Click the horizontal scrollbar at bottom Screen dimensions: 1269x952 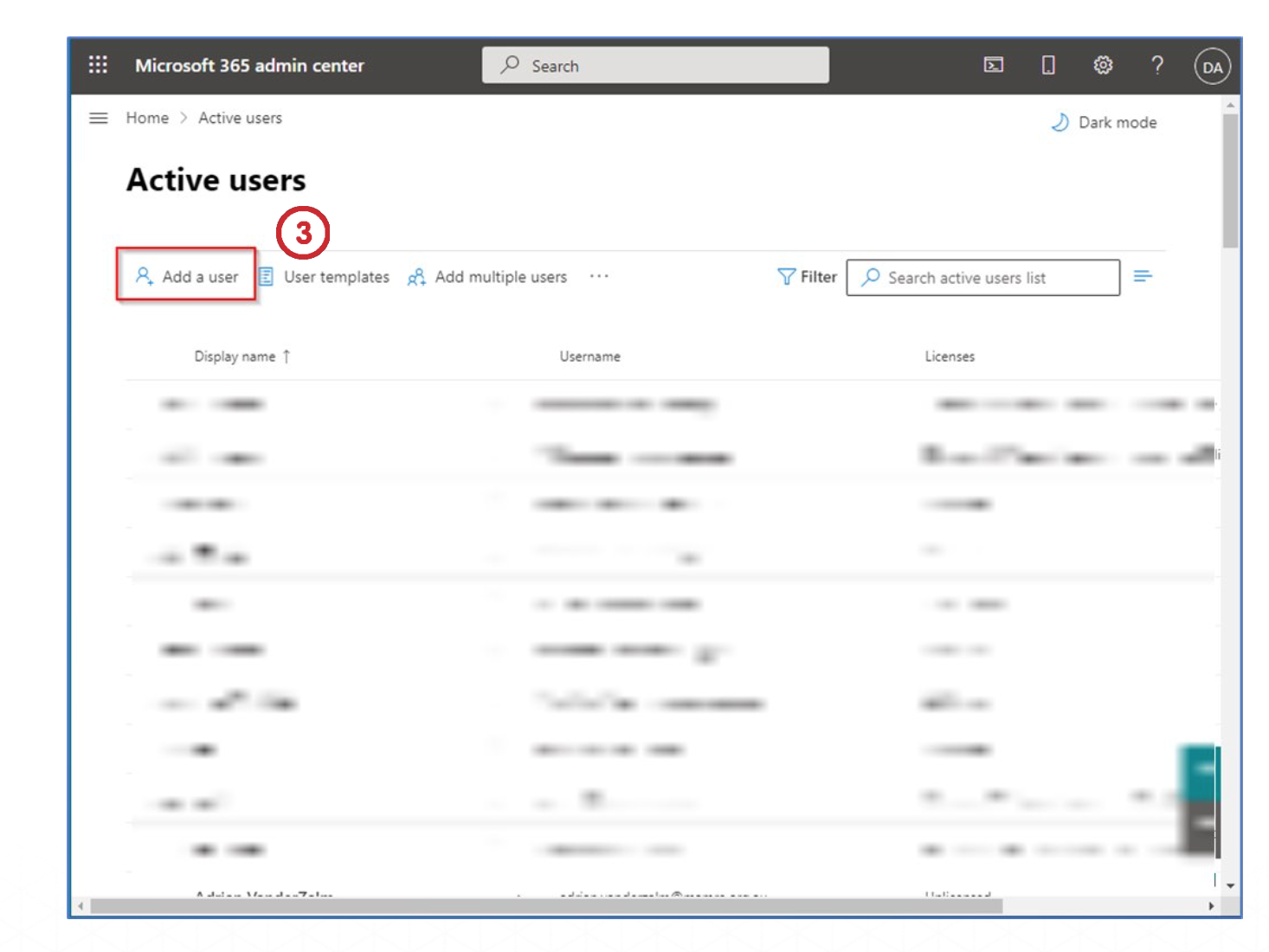pyautogui.click(x=545, y=906)
